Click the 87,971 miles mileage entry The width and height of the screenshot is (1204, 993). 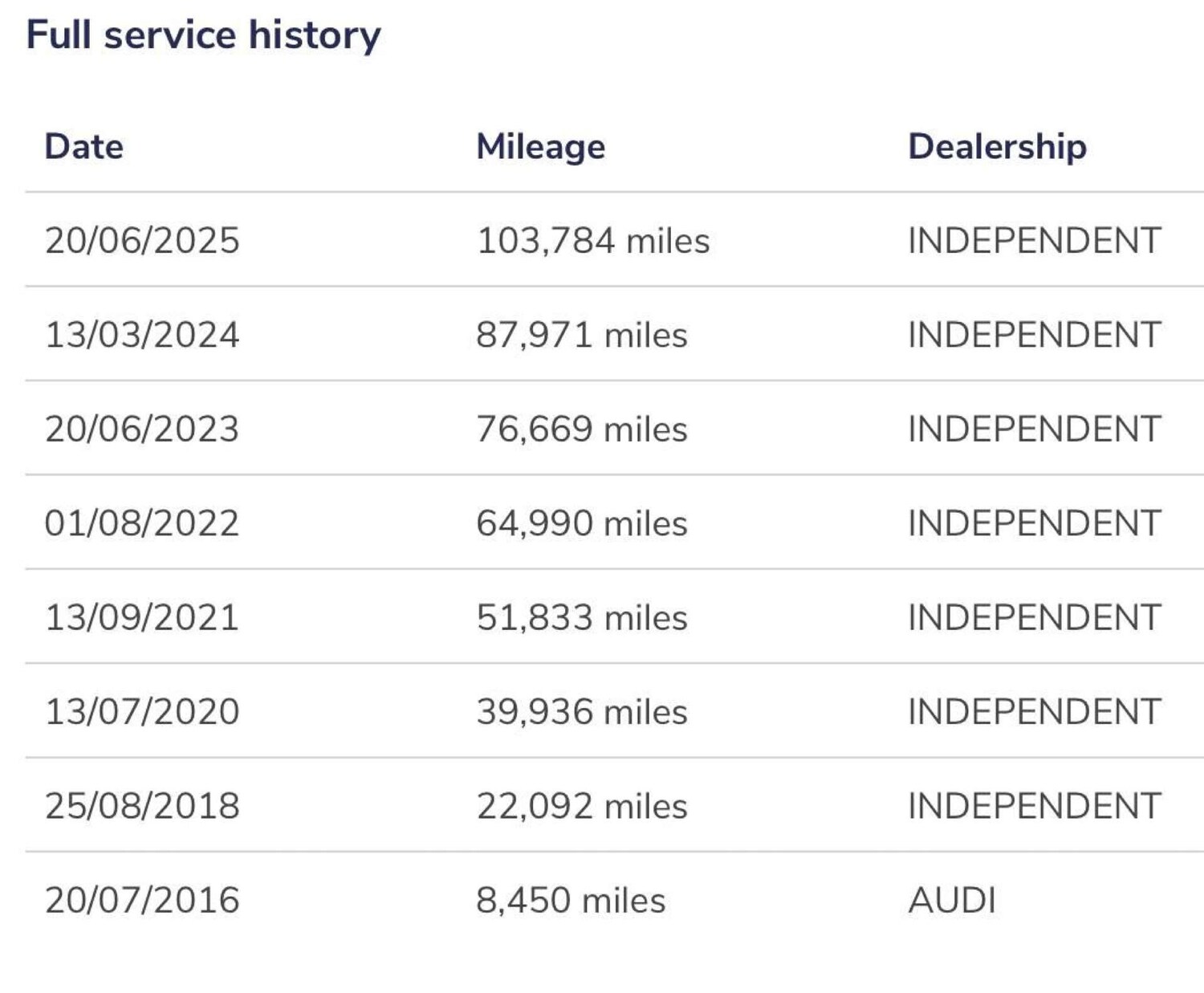click(x=582, y=335)
